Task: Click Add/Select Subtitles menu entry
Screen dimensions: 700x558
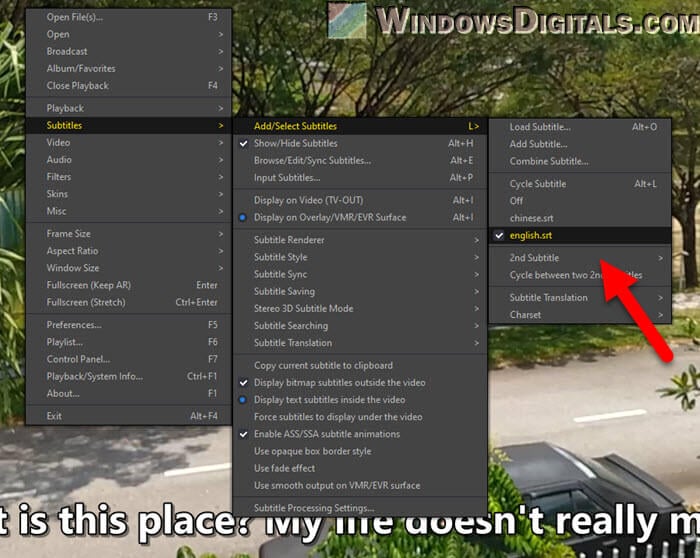Action: pyautogui.click(x=360, y=126)
